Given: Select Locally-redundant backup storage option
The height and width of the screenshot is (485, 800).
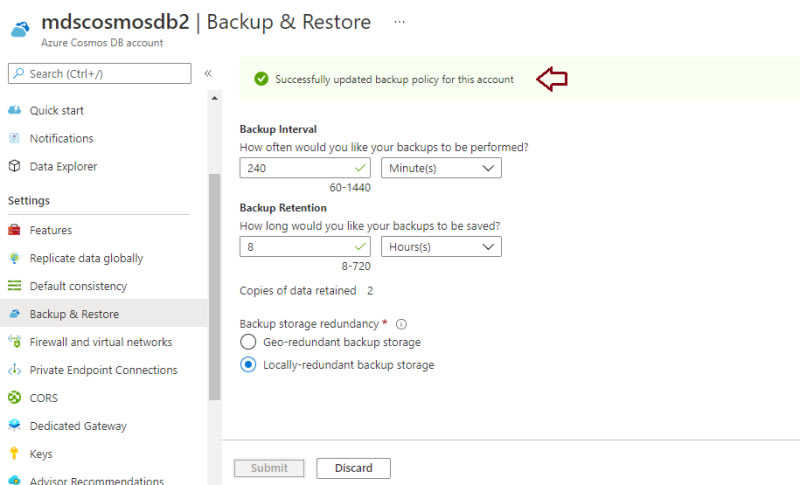Looking at the screenshot, I should (x=249, y=365).
